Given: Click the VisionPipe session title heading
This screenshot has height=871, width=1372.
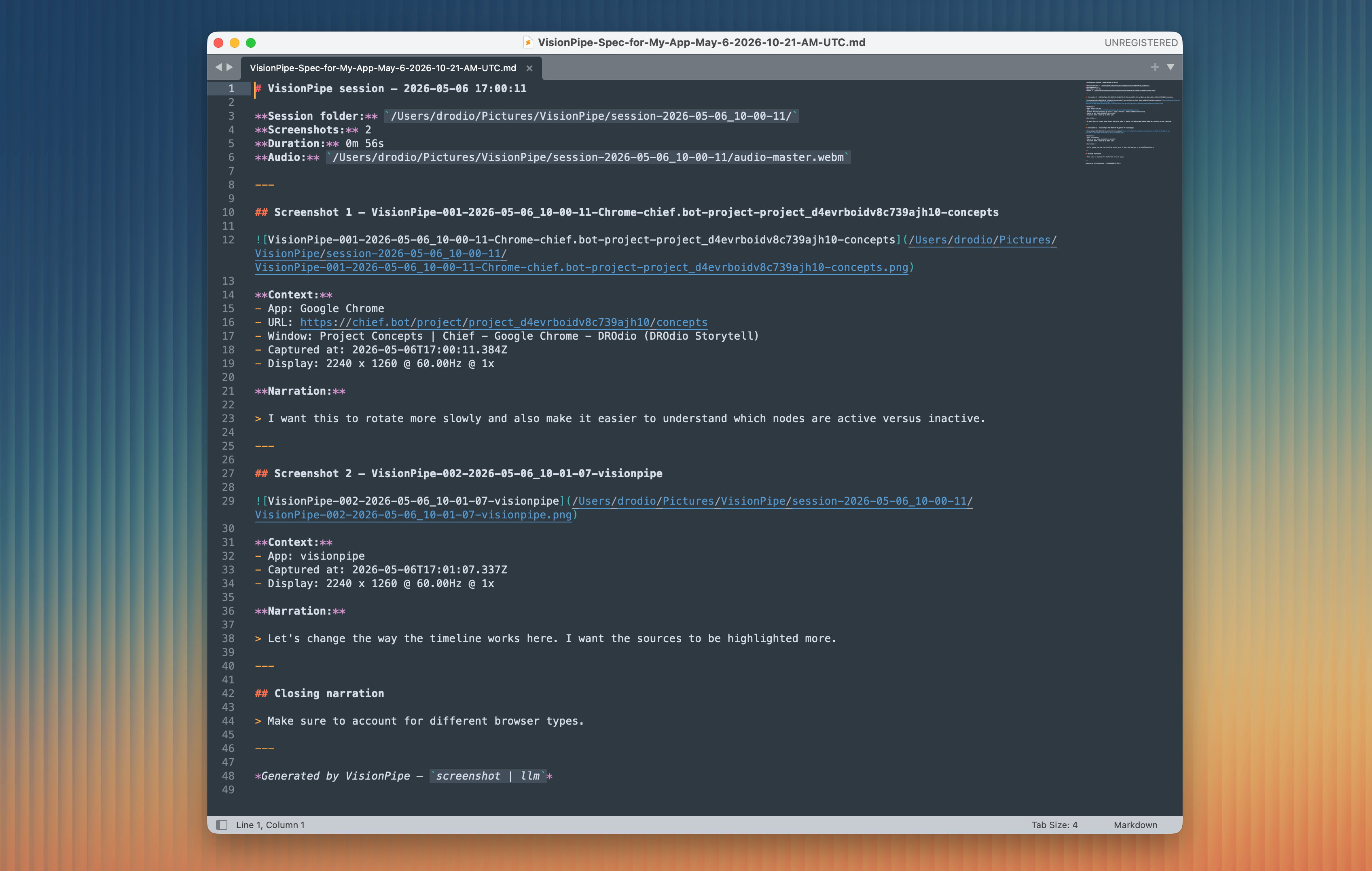Looking at the screenshot, I should tap(391, 88).
